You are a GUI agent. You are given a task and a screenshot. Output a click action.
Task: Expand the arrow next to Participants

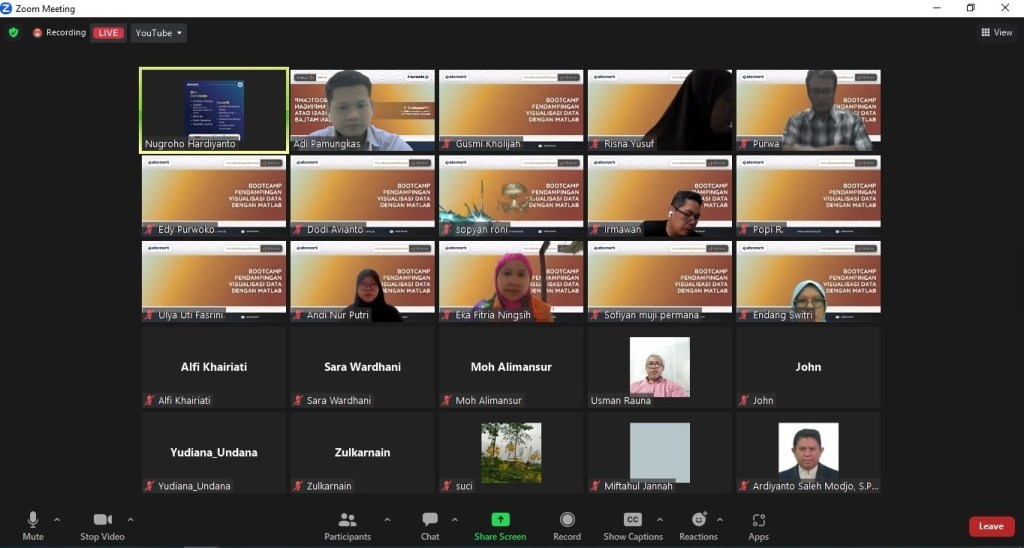(x=387, y=520)
